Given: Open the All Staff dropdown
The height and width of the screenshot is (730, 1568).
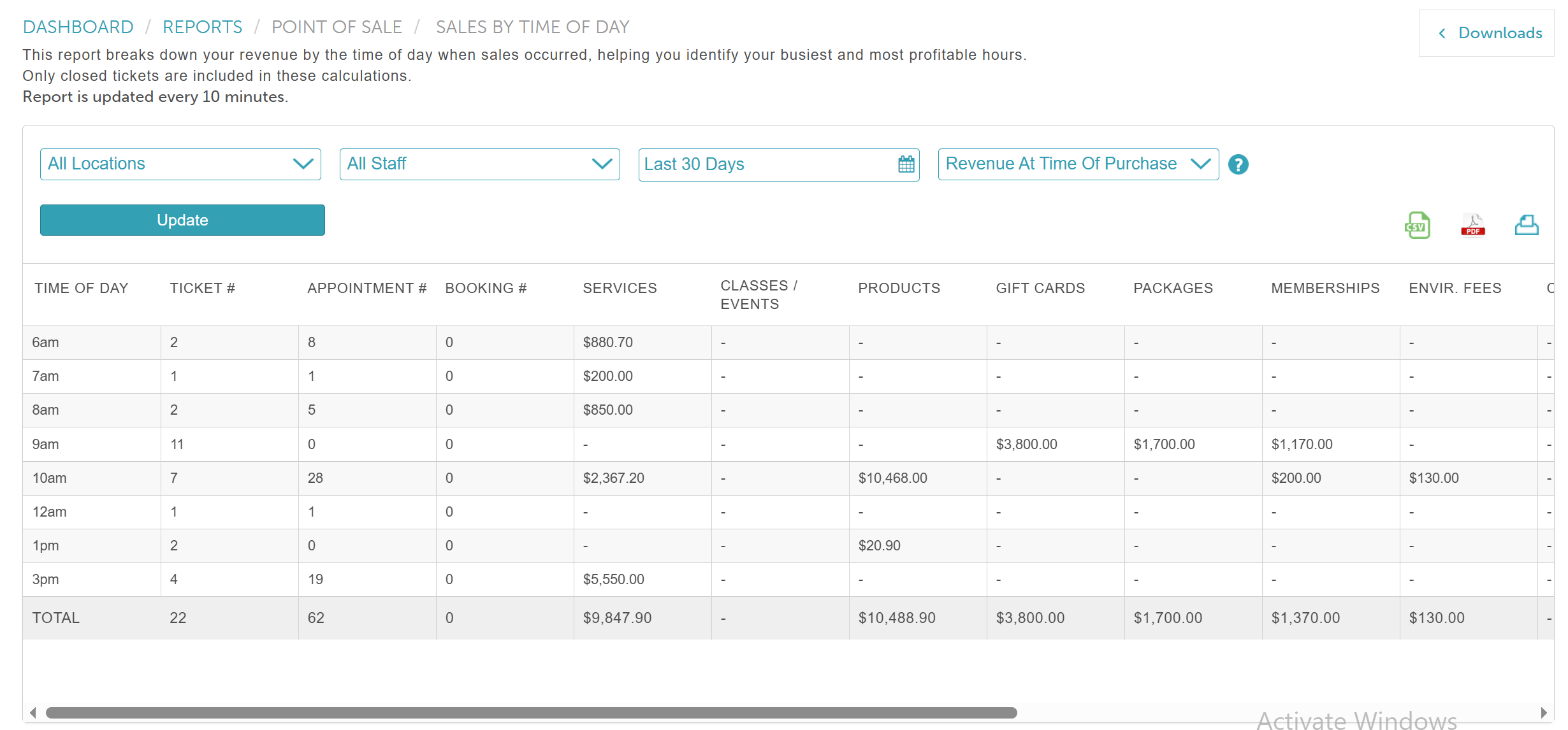Looking at the screenshot, I should [x=479, y=164].
